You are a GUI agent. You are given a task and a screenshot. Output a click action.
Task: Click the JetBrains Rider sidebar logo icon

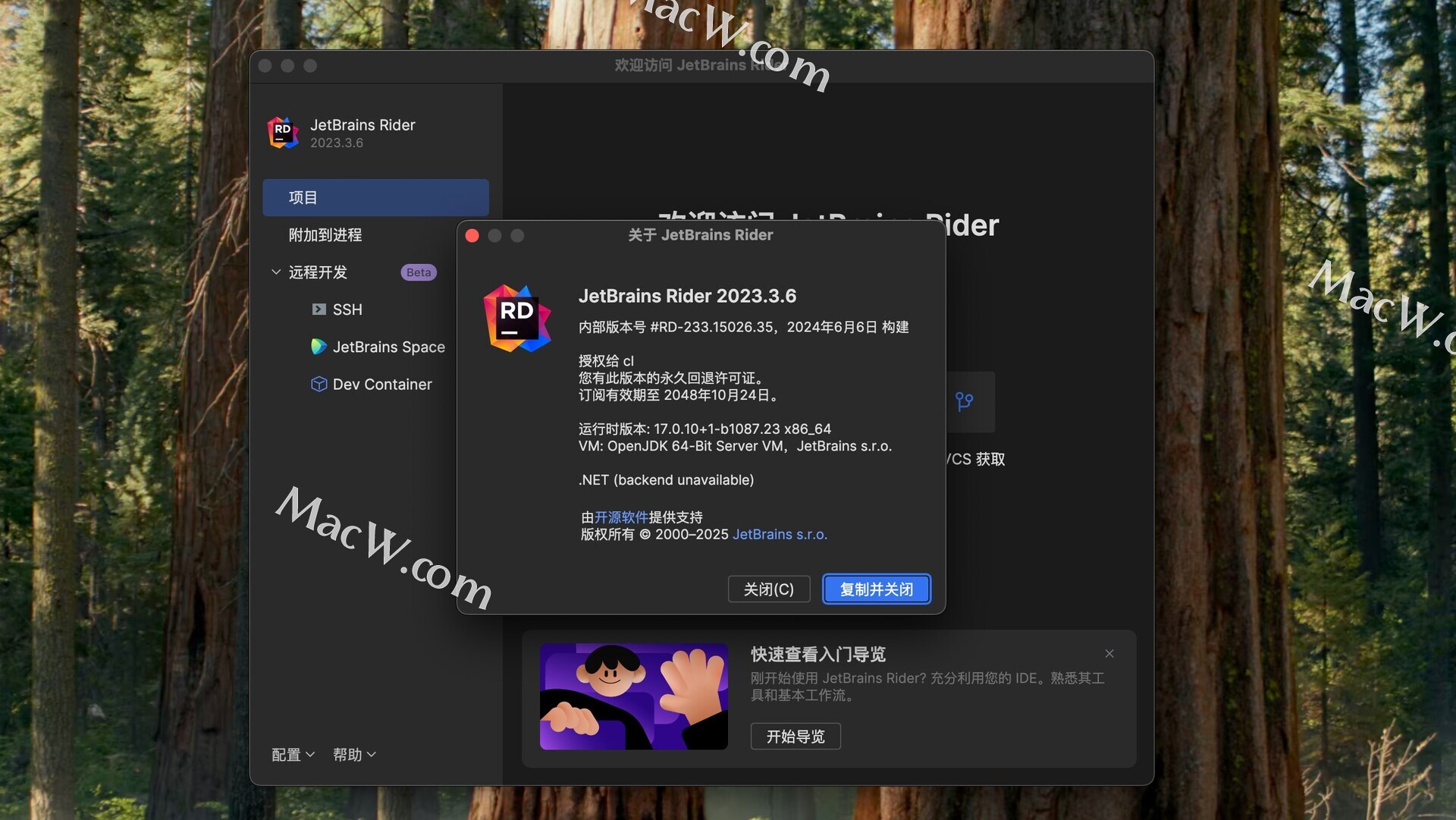click(283, 133)
